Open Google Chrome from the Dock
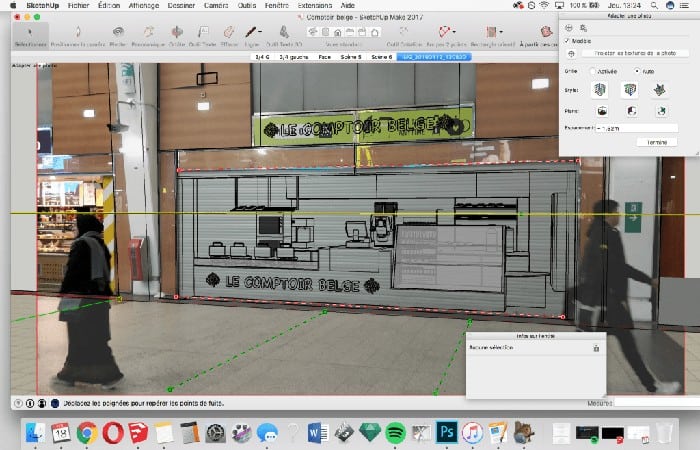 tap(87, 433)
